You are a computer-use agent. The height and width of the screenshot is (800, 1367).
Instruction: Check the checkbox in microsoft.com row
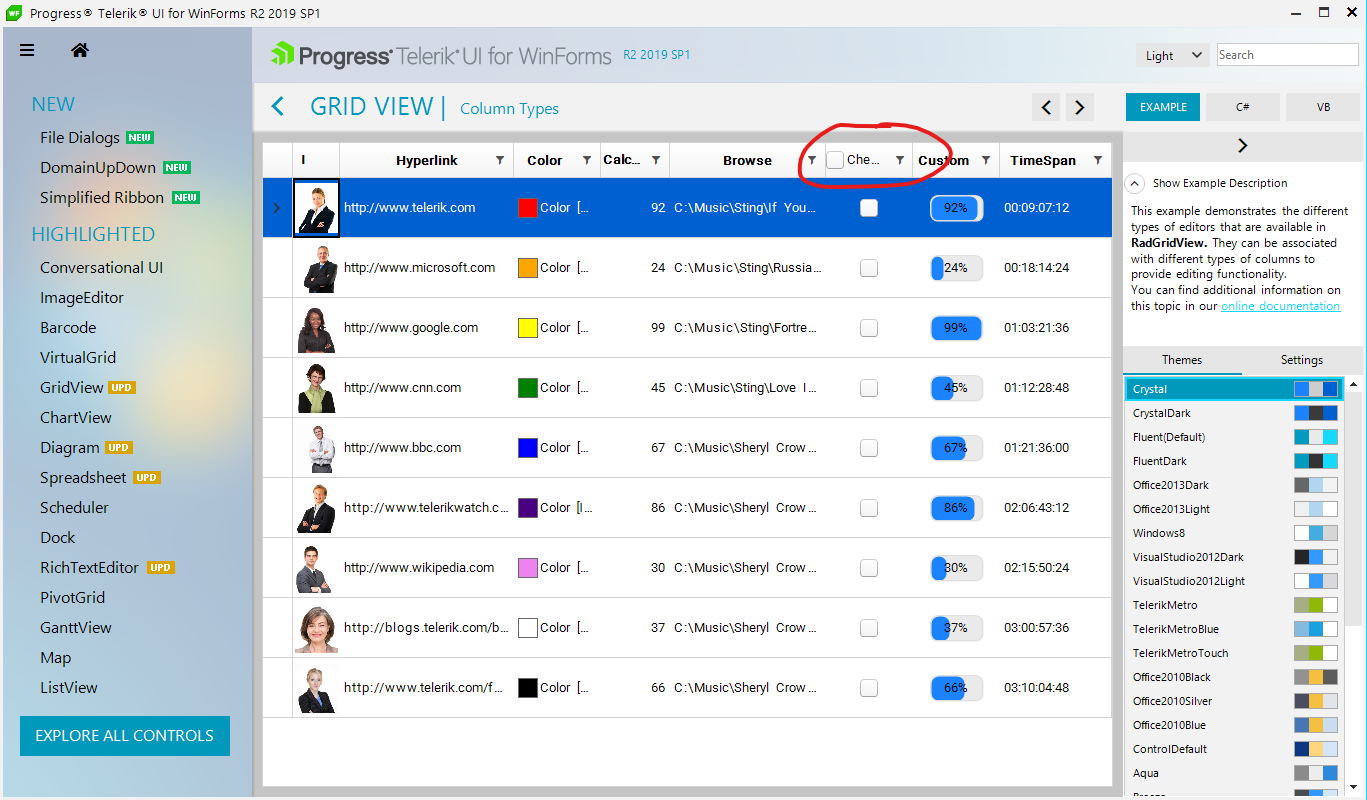click(869, 268)
